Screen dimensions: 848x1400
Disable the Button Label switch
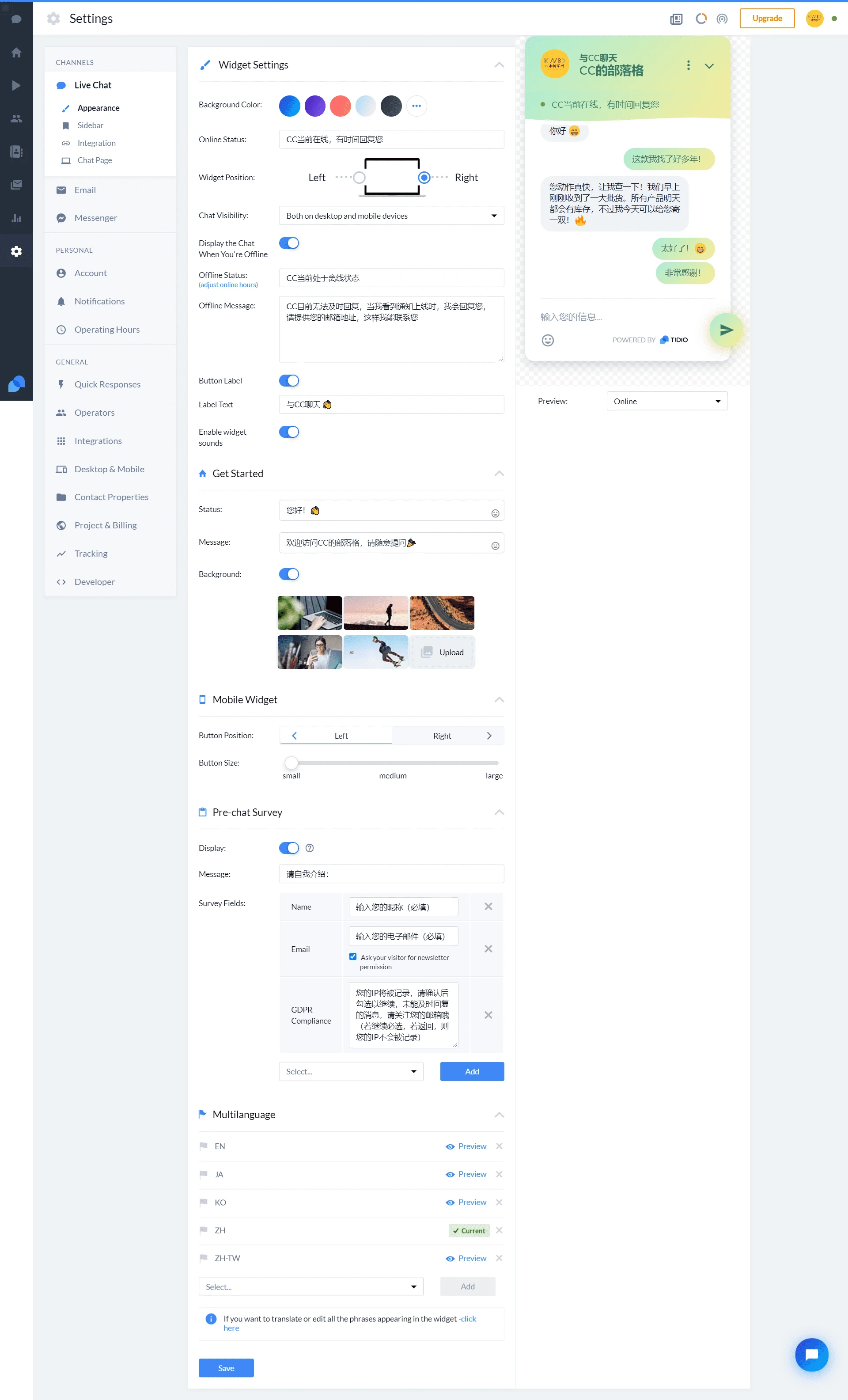(x=289, y=381)
